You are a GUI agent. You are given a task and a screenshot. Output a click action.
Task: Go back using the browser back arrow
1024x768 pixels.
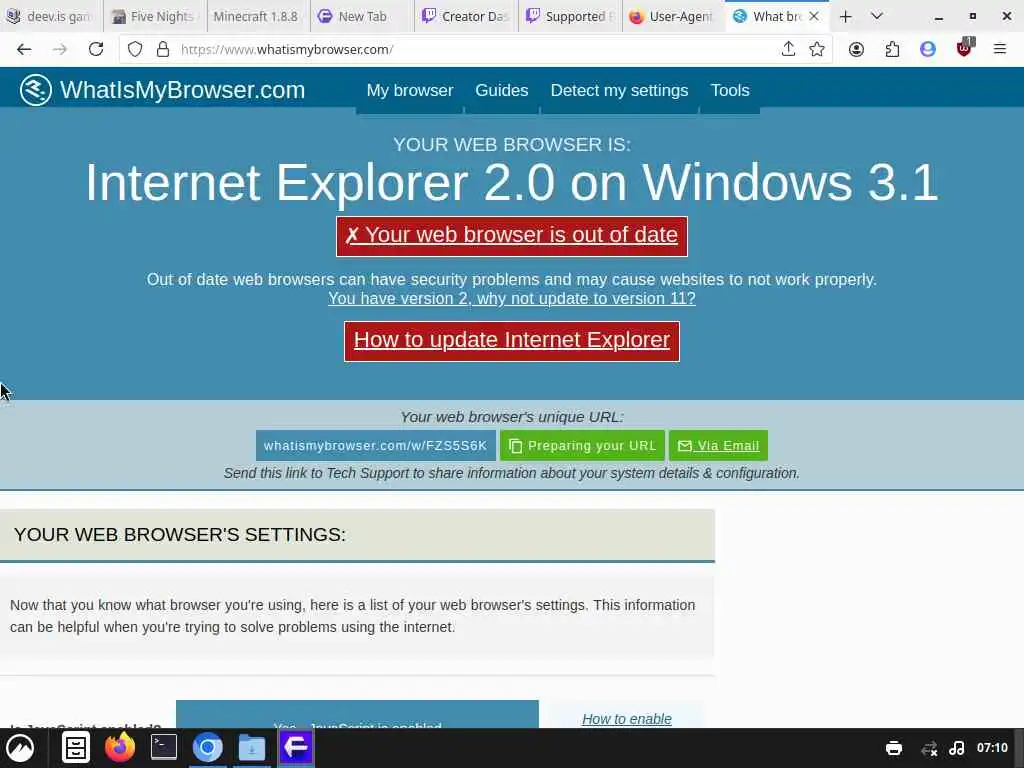point(24,50)
